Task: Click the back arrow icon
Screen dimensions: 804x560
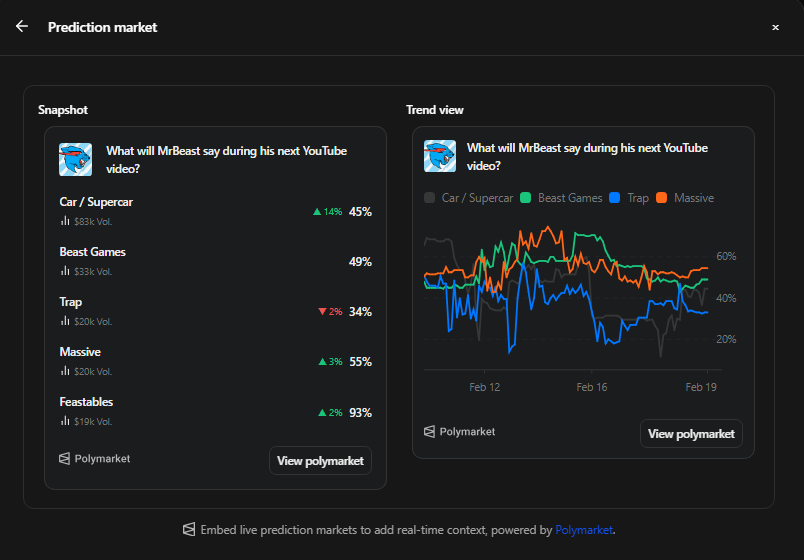Action: 22,27
